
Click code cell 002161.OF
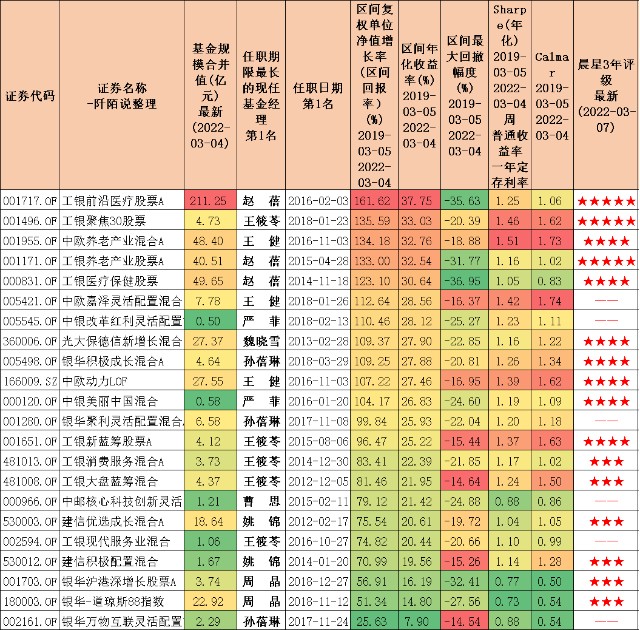point(30,621)
